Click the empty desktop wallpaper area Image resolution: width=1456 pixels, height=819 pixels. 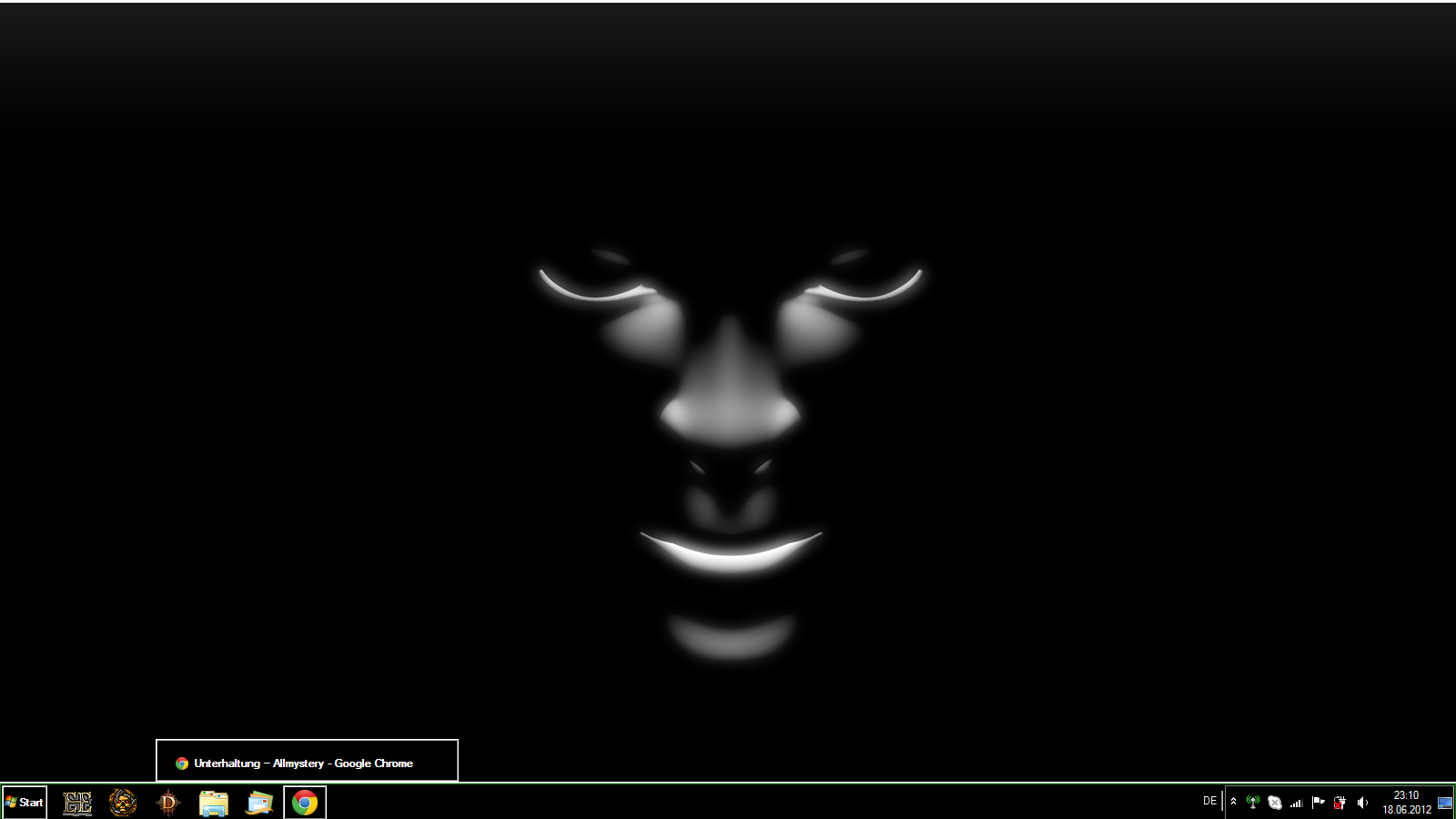pos(273,364)
